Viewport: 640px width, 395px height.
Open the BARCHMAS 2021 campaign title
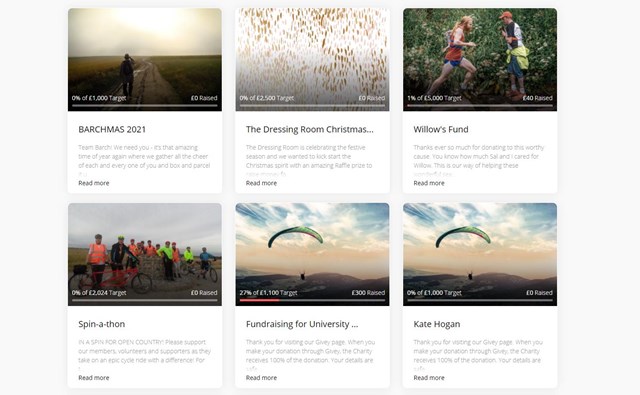tap(112, 129)
